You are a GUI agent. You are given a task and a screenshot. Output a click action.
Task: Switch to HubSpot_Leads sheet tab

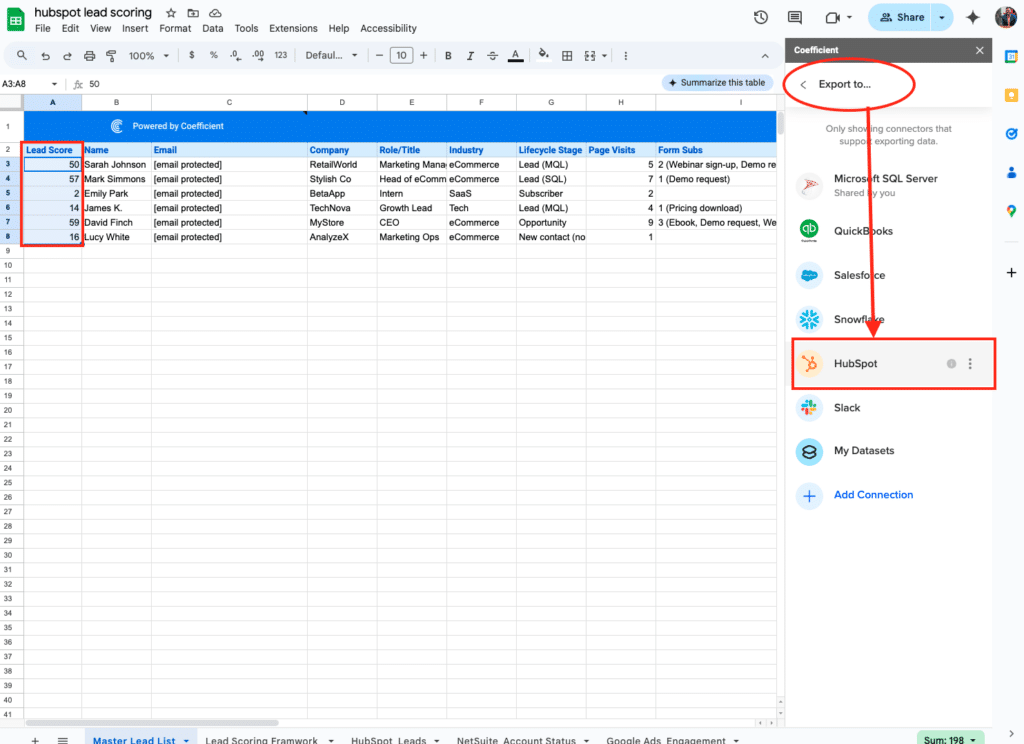point(389,739)
